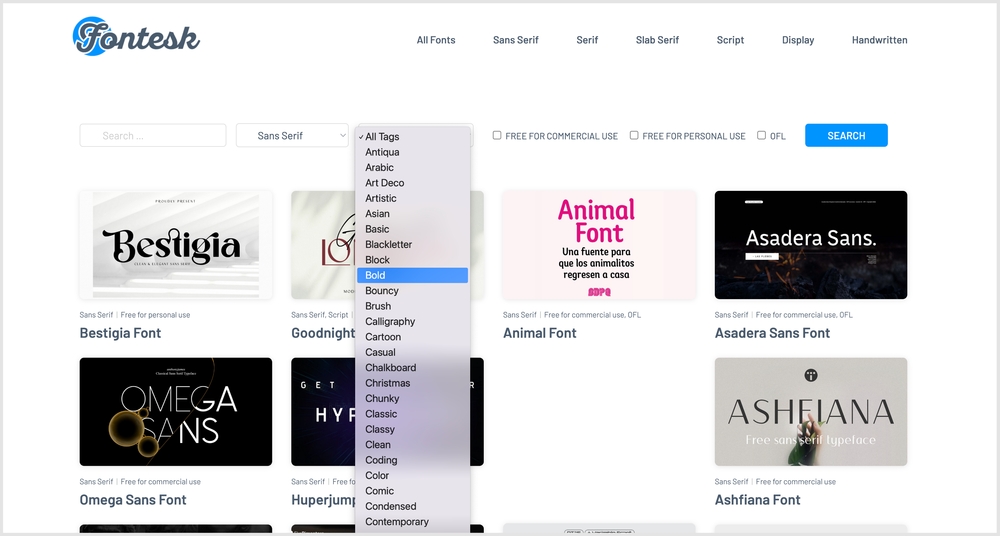Image resolution: width=1000 pixels, height=536 pixels.
Task: Click the Fontesk logo
Action: tap(136, 36)
